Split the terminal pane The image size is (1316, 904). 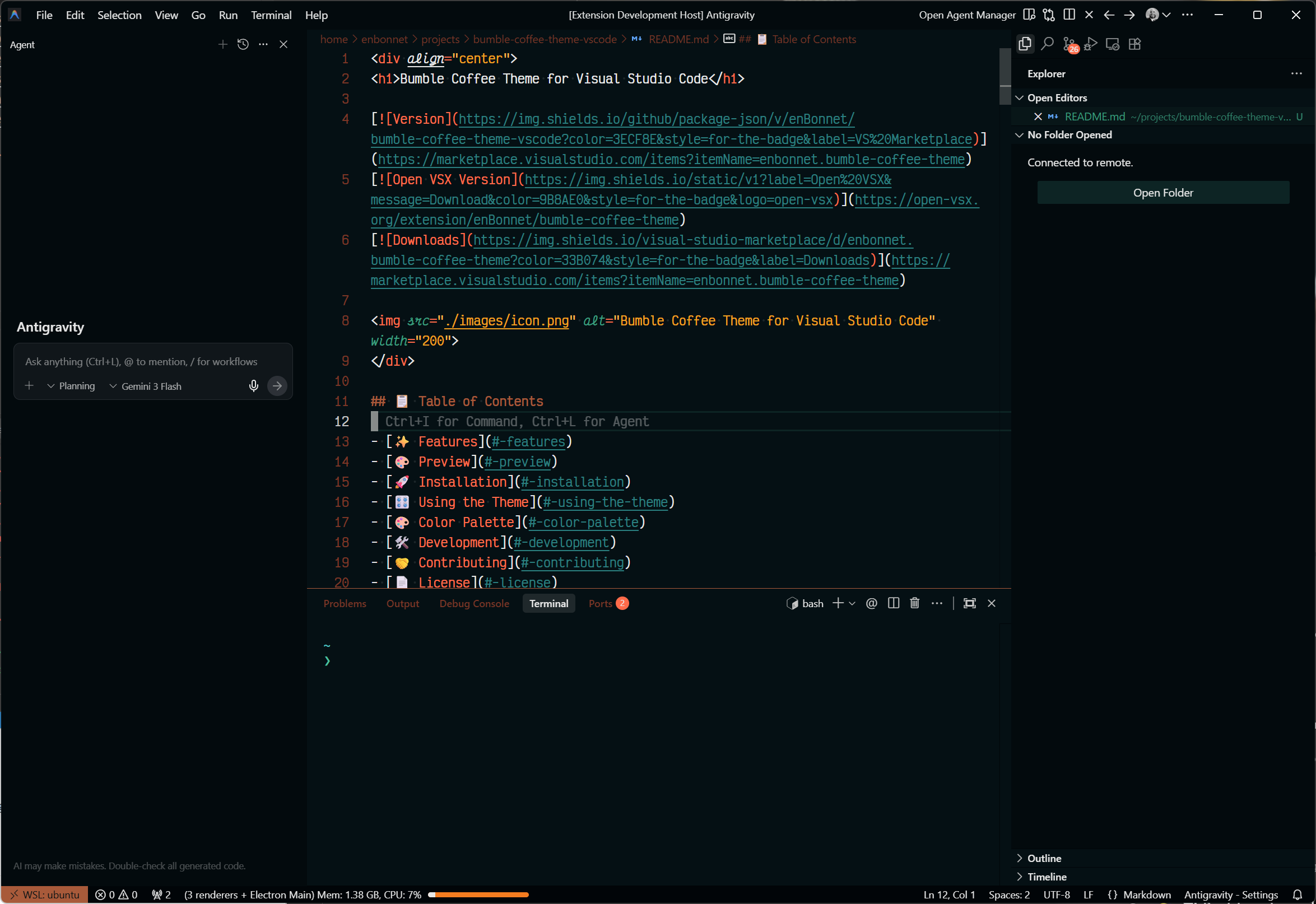(894, 603)
